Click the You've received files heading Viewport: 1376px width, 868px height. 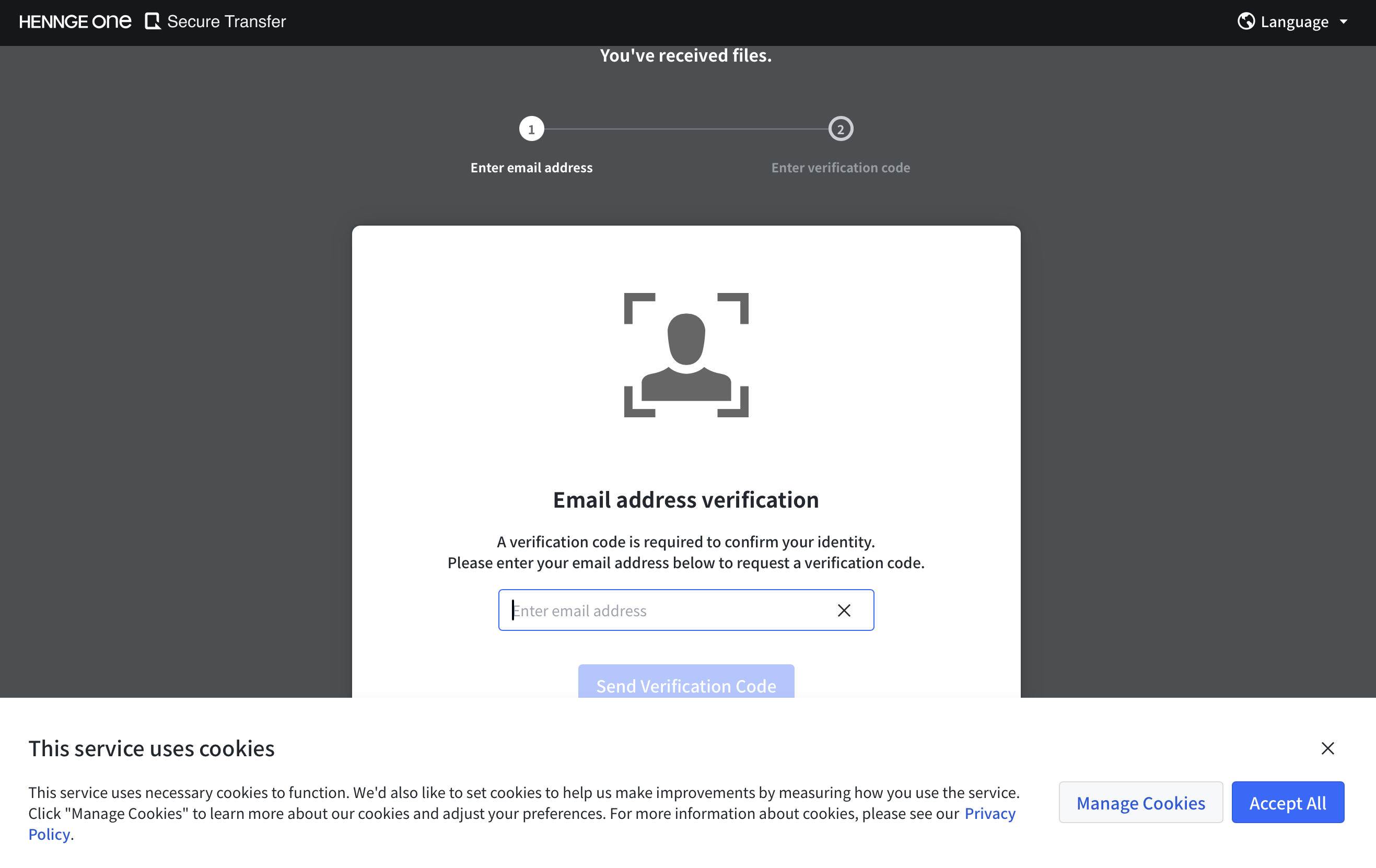[x=686, y=55]
